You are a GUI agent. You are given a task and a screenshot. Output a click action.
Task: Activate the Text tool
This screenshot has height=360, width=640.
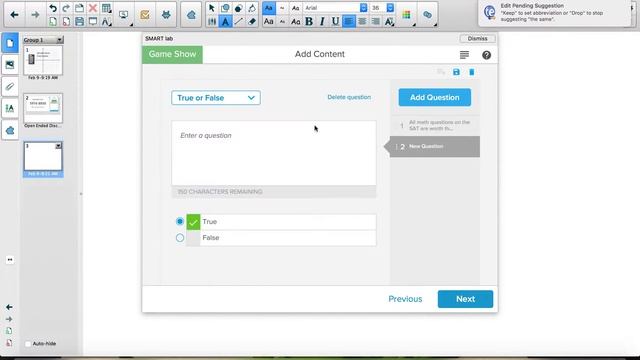pyautogui.click(x=225, y=22)
